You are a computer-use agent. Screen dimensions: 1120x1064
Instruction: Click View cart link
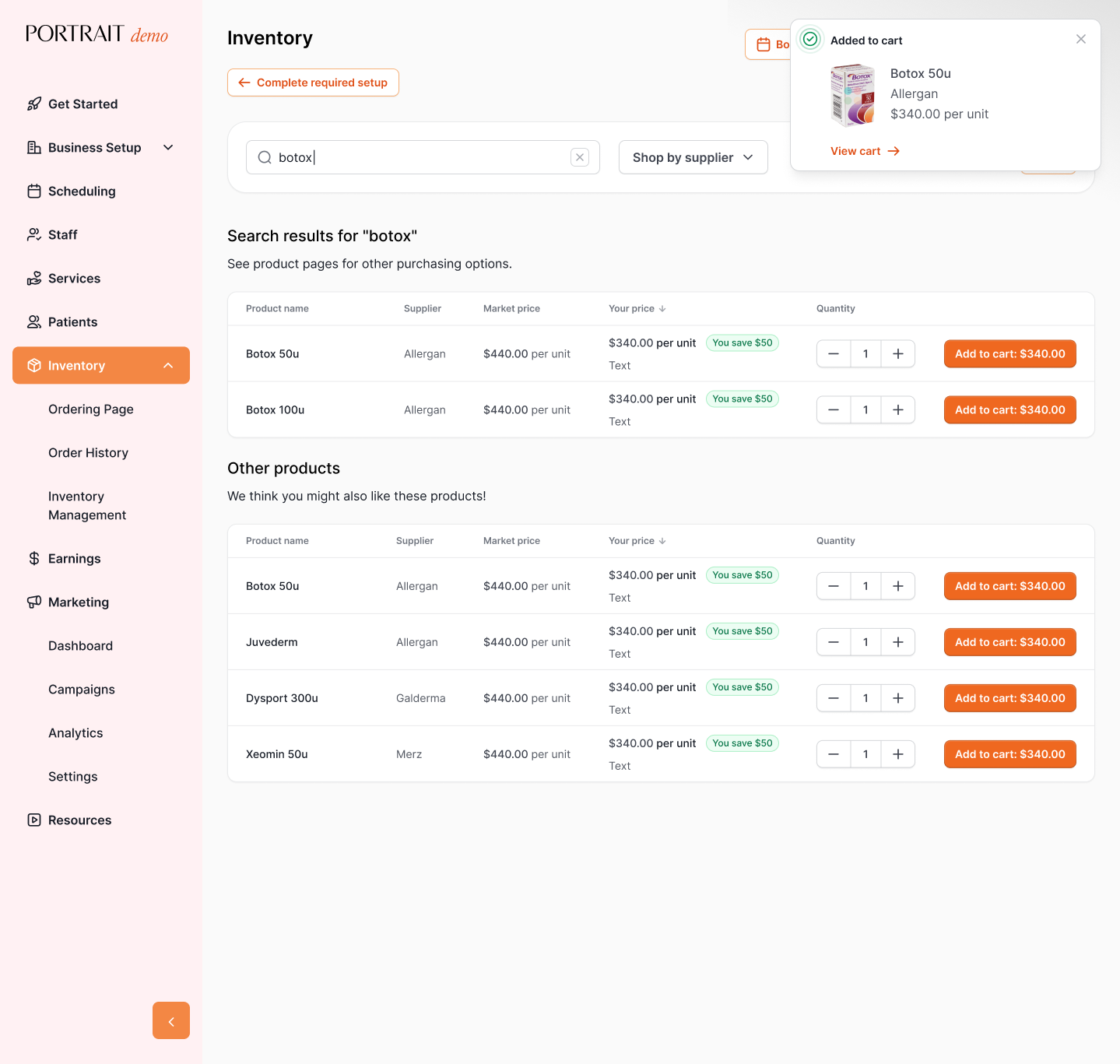[x=865, y=151]
